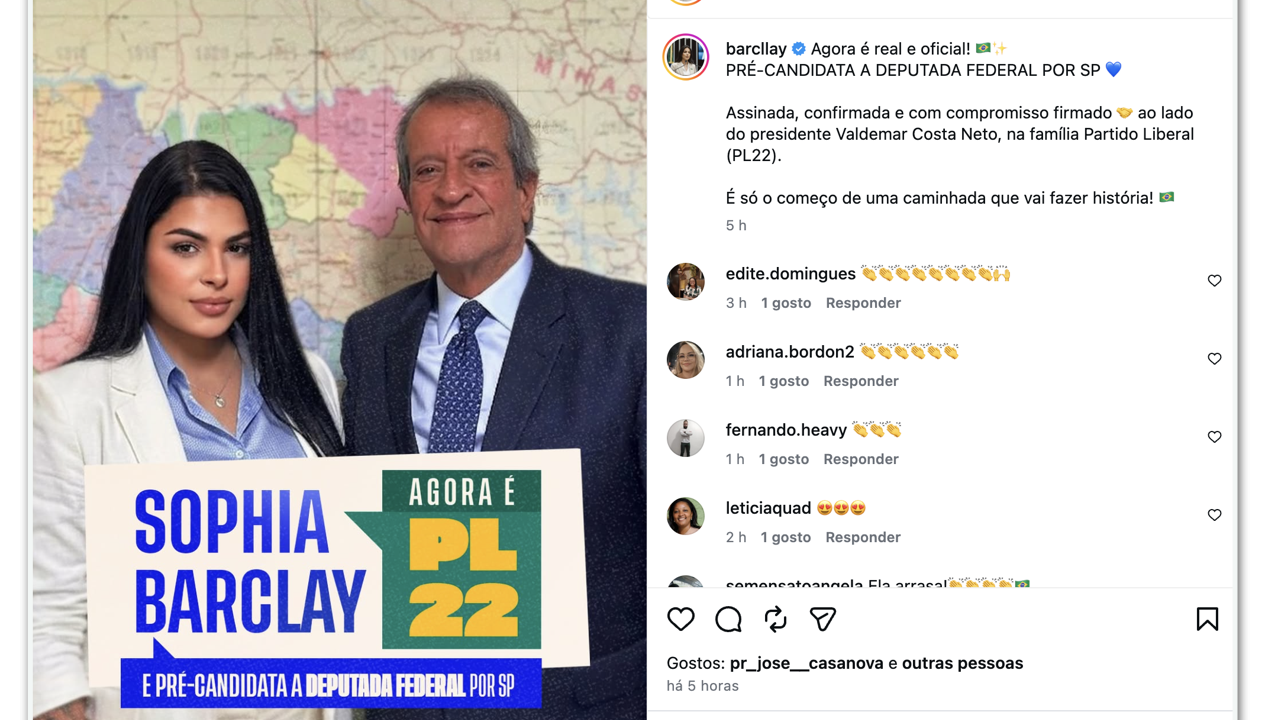Share the post via paper plane icon

click(823, 619)
